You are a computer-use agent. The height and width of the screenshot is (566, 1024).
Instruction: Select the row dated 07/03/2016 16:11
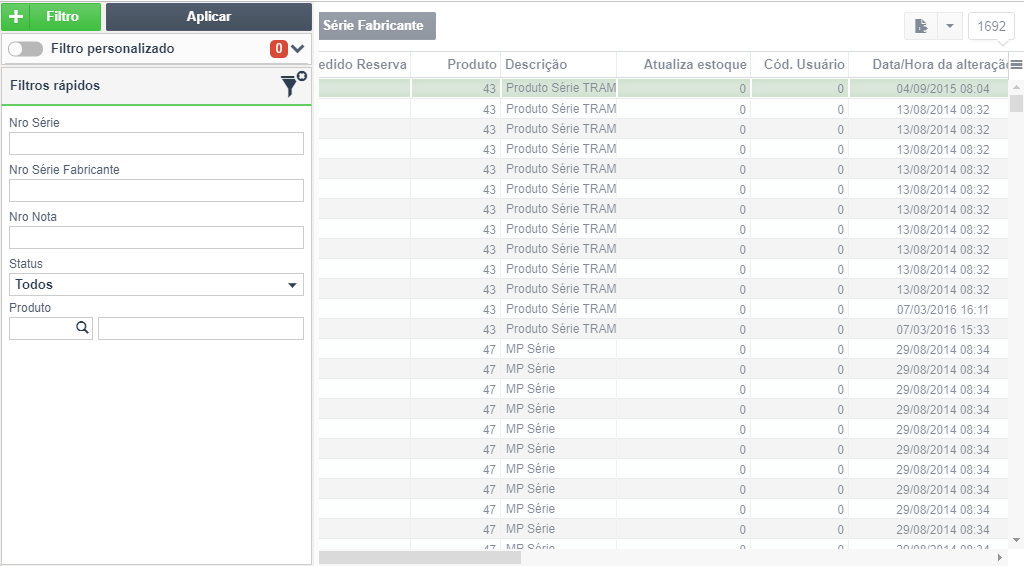[664, 309]
